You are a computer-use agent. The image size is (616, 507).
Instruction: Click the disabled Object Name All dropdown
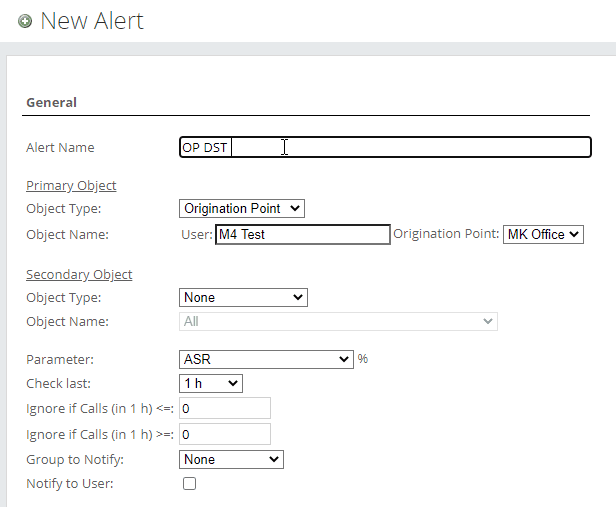(x=338, y=322)
